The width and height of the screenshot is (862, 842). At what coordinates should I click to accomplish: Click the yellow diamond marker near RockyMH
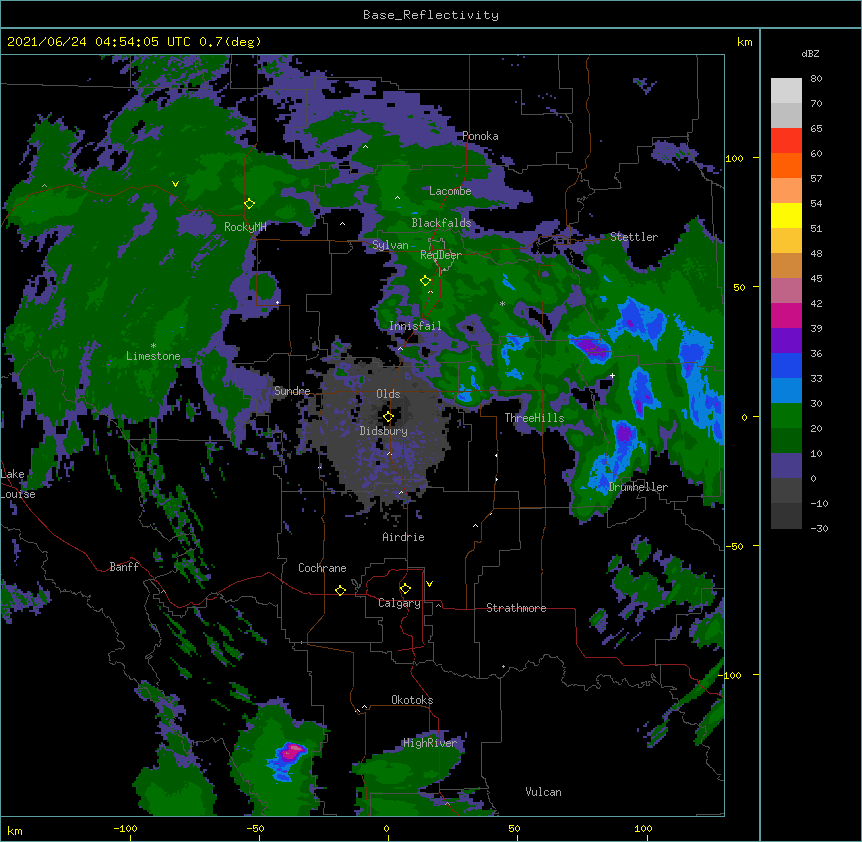[249, 204]
